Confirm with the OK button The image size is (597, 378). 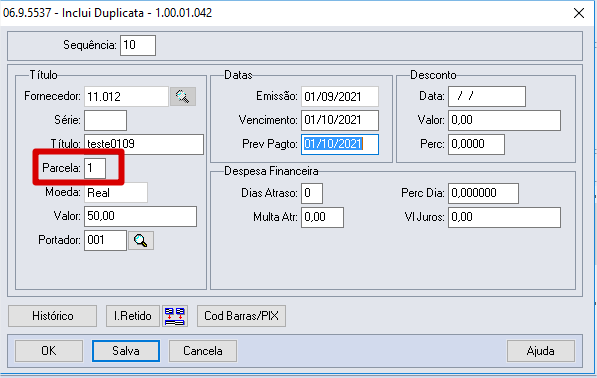coord(49,351)
